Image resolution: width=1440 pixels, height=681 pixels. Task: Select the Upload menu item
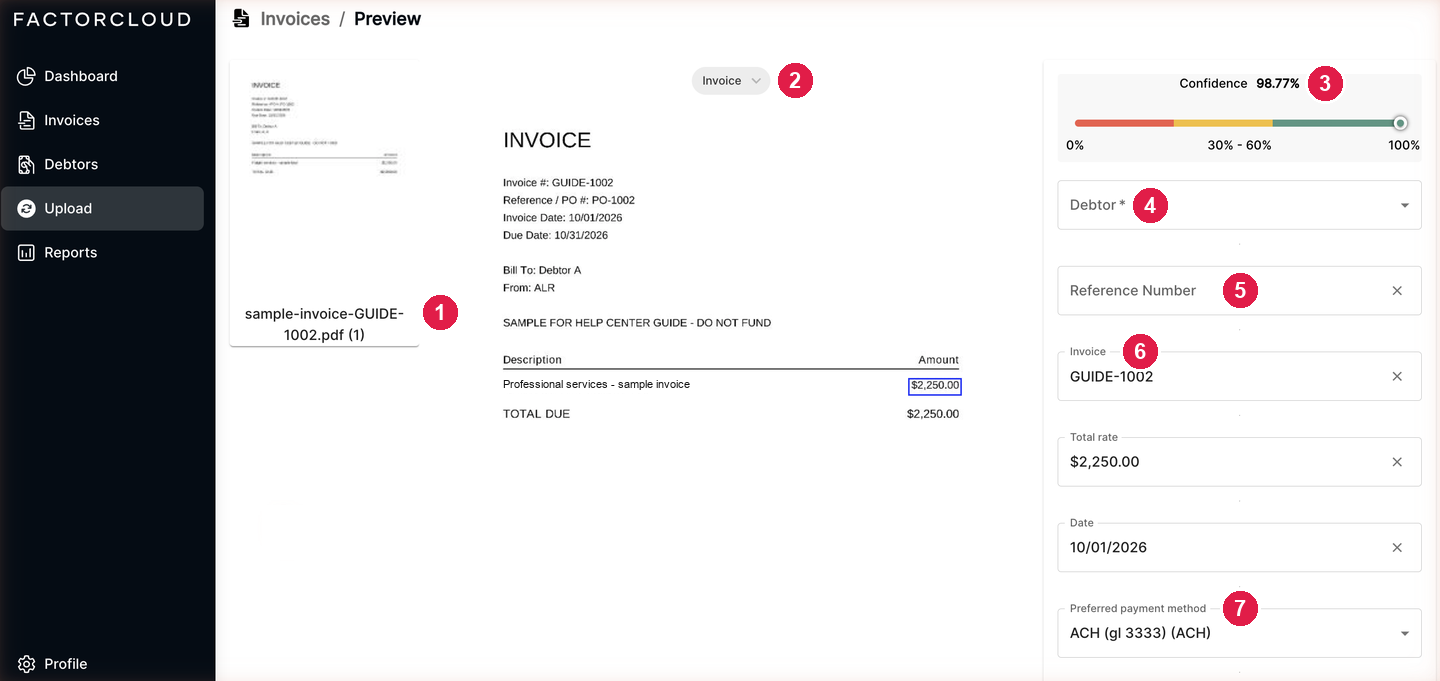click(x=102, y=208)
